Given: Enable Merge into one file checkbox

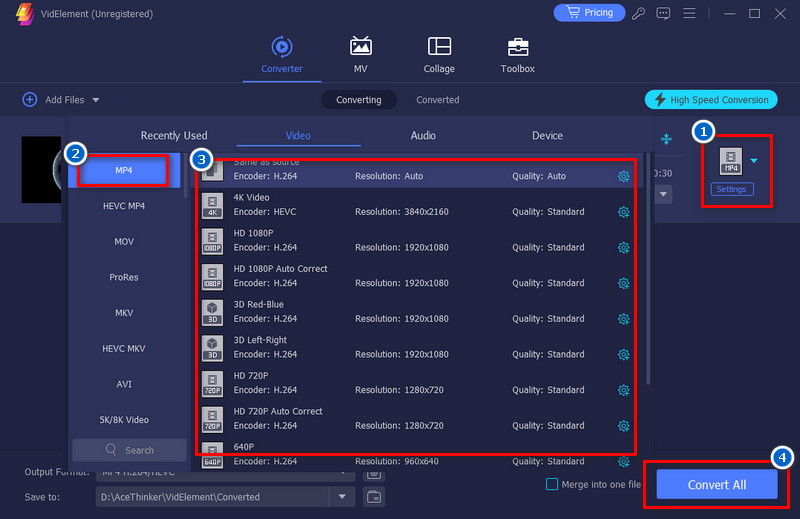Looking at the screenshot, I should (552, 484).
